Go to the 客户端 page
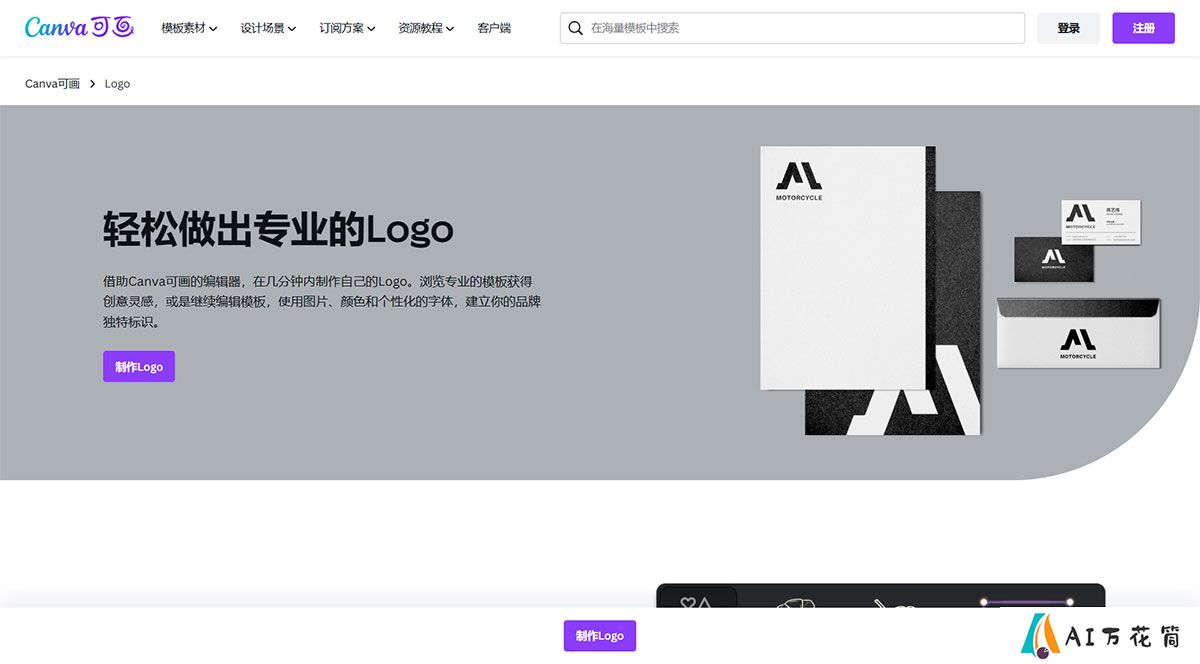This screenshot has width=1200, height=664. tap(494, 28)
